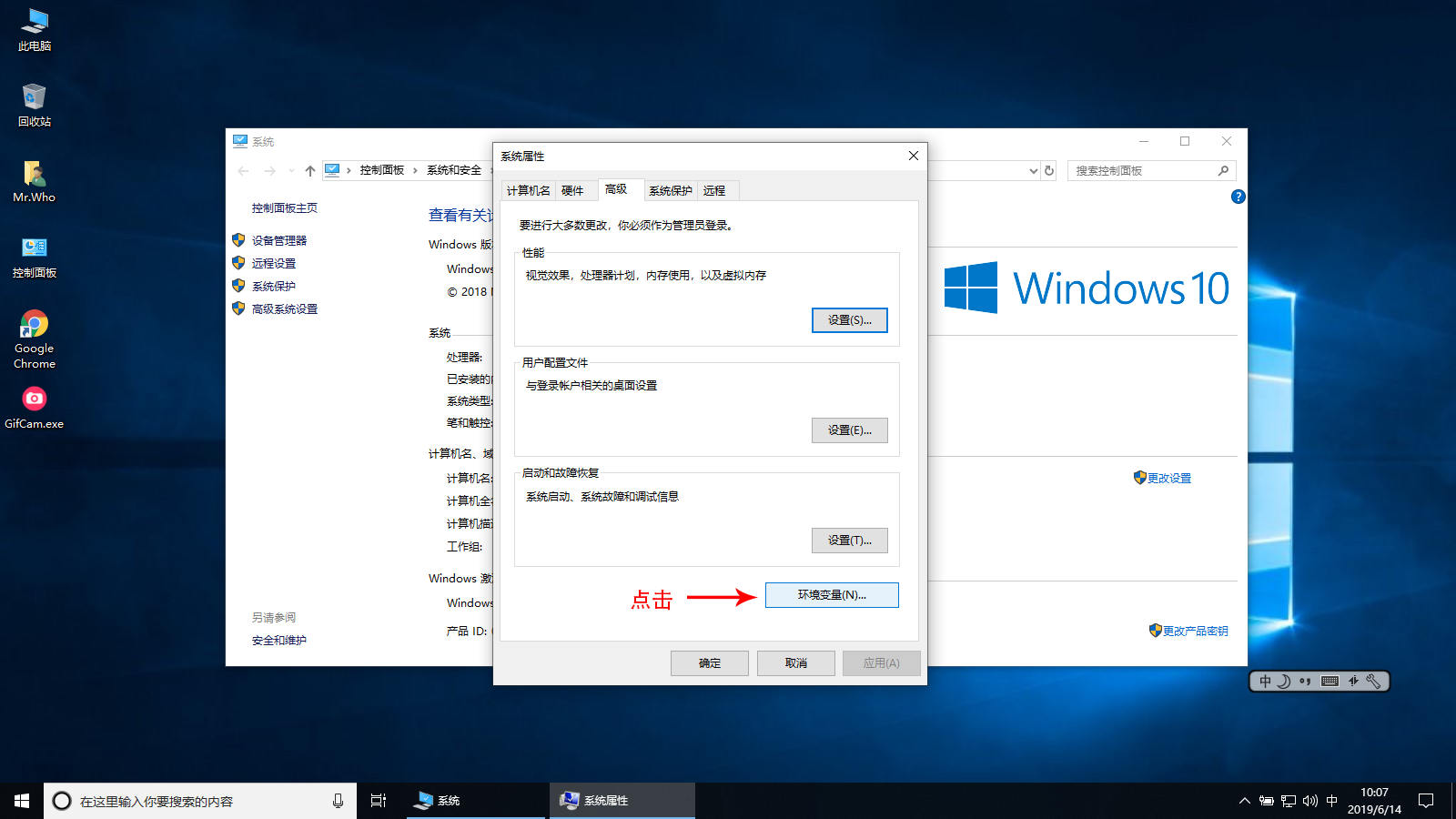Image resolution: width=1456 pixels, height=819 pixels.
Task: Check the battery power tray icon
Action: point(1266,801)
